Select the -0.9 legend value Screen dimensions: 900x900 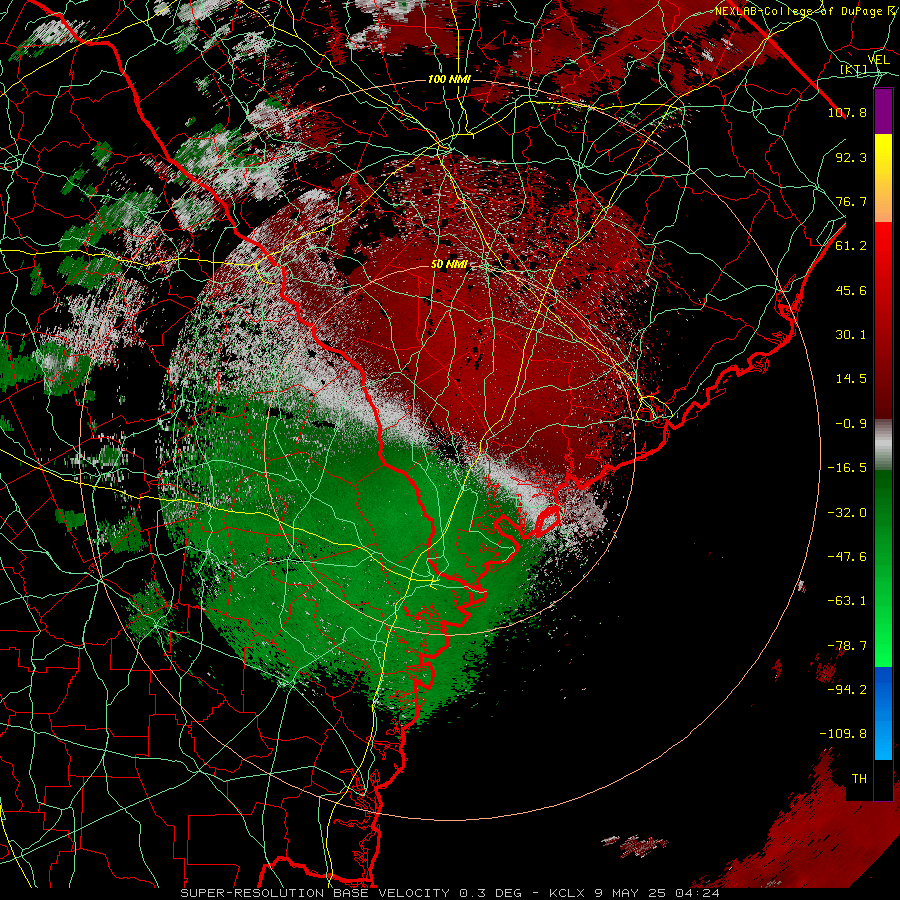pos(851,424)
